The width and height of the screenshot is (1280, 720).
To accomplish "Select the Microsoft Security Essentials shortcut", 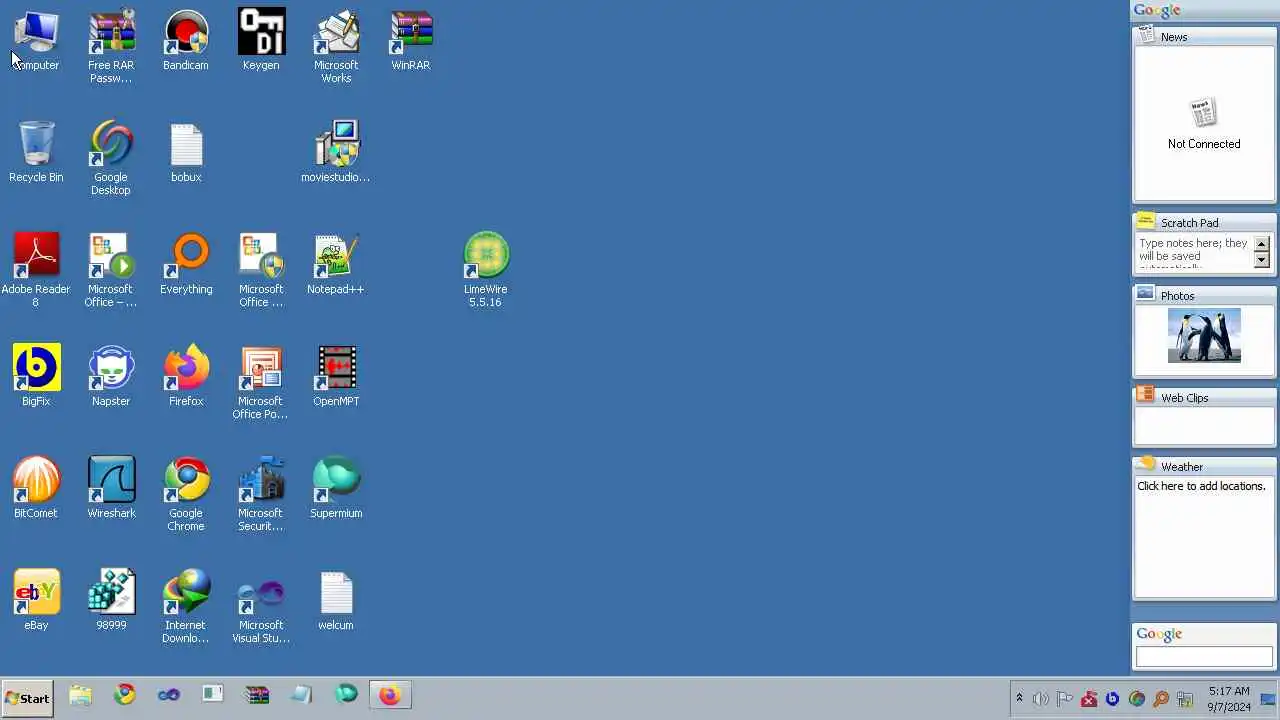I will tap(261, 494).
